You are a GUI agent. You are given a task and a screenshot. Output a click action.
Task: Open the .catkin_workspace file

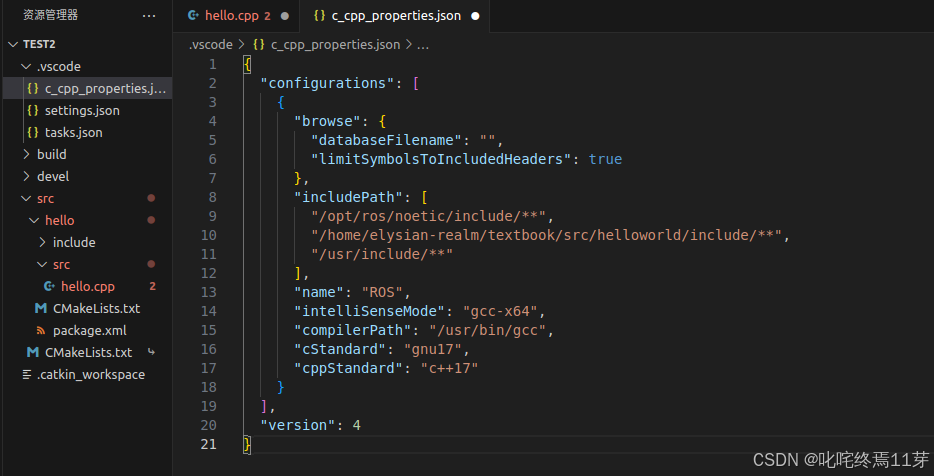[x=87, y=375]
